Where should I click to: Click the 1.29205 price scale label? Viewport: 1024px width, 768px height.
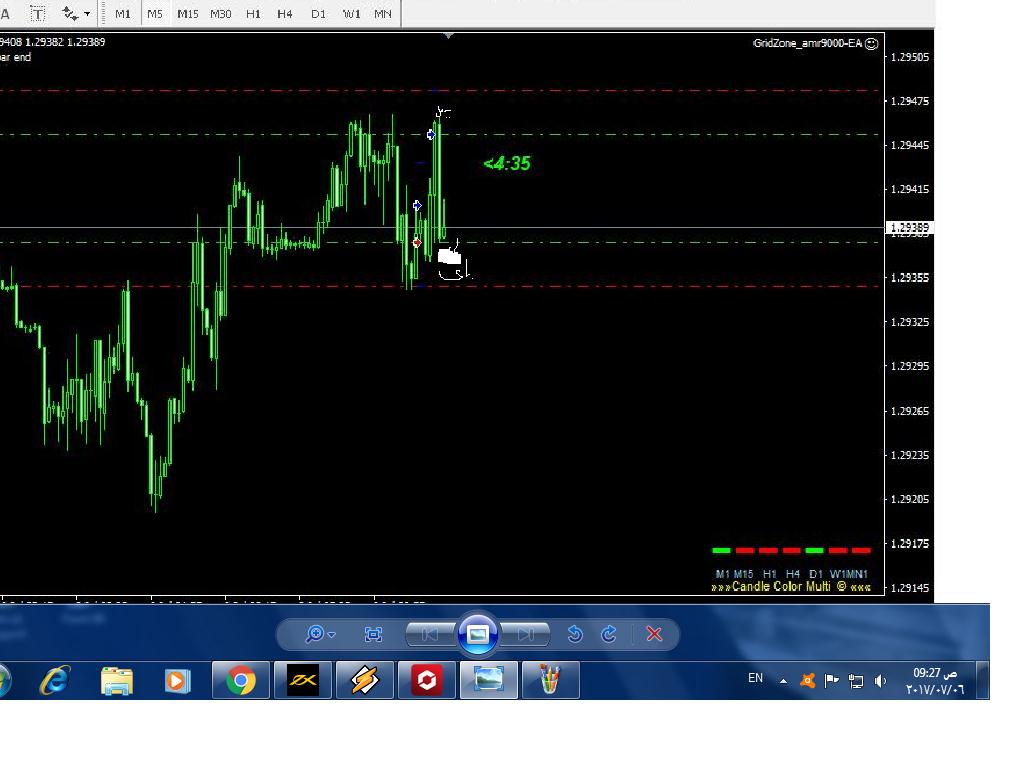910,499
